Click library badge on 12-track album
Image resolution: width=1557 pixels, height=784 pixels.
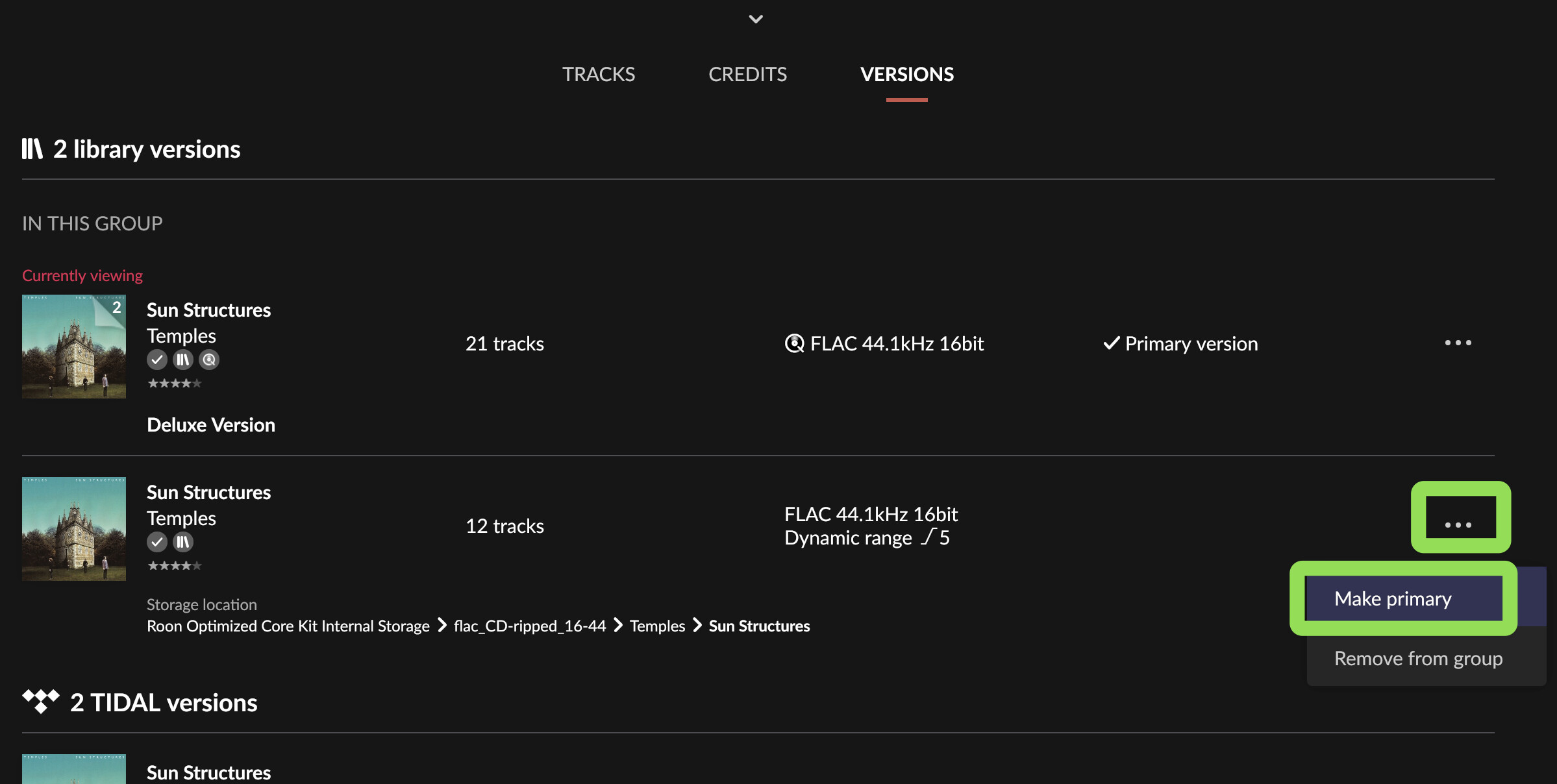(x=183, y=542)
